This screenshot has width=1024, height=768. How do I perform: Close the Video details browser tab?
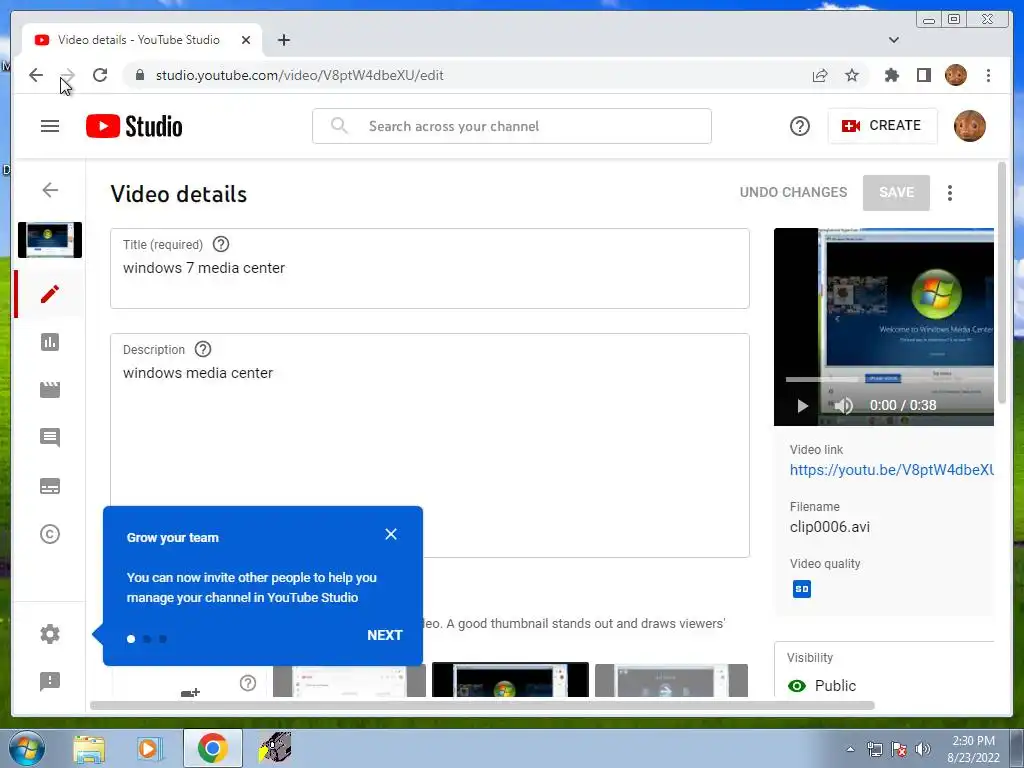(246, 40)
